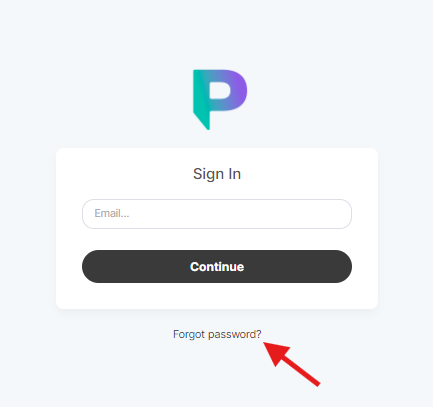Click the white Sign In card
433x407 pixels.
click(x=217, y=228)
